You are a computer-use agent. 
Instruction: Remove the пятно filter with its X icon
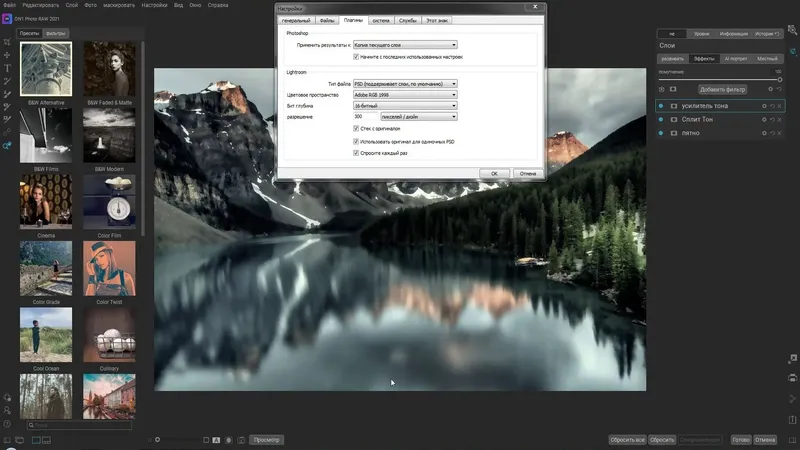(779, 133)
